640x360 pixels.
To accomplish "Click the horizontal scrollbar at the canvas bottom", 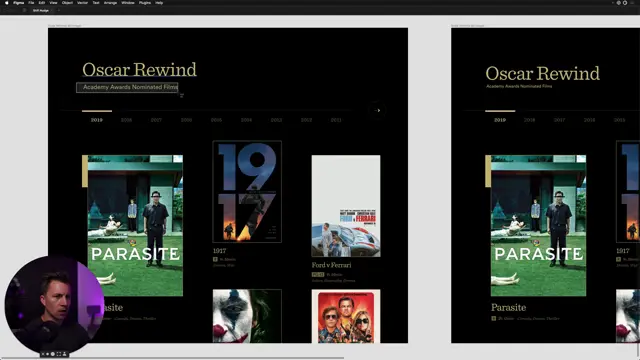I will [172, 358].
